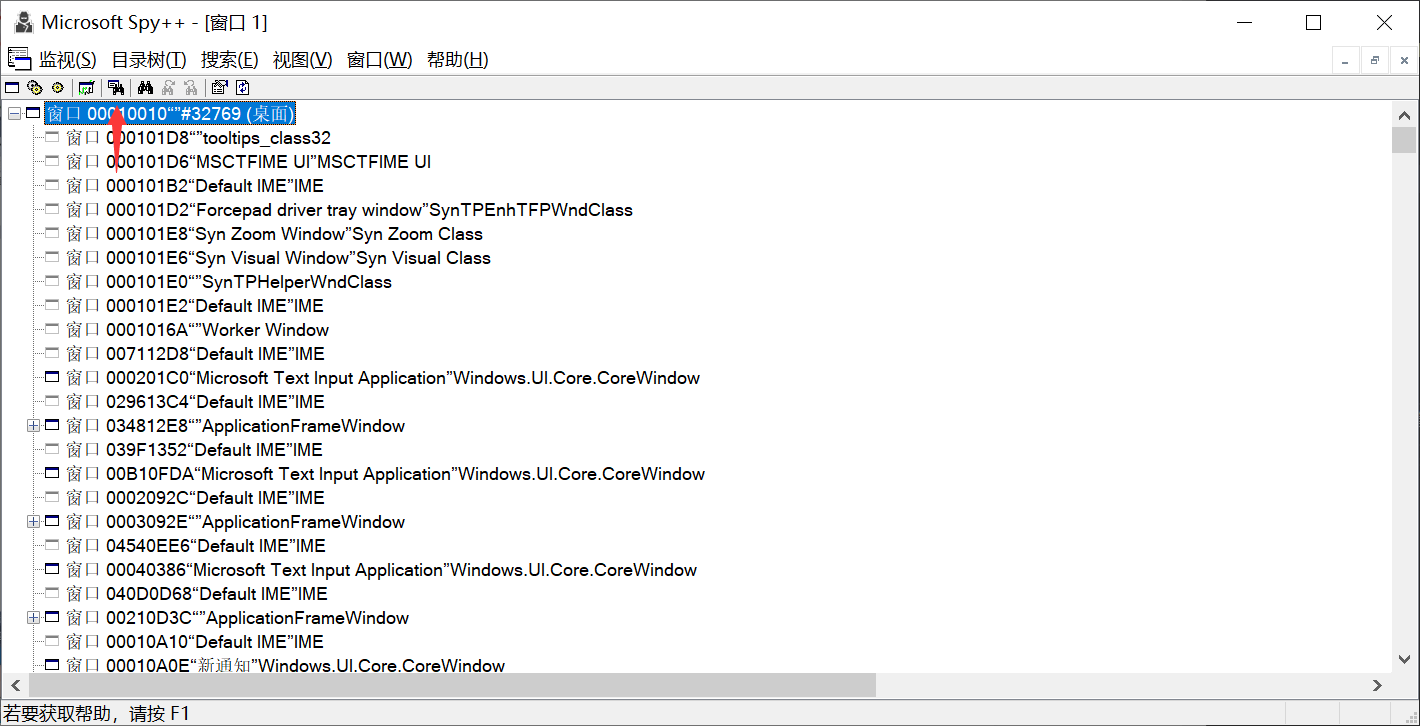Screen dimensions: 1420x726
Task: Open the child window system menu icon
Action: point(18,59)
